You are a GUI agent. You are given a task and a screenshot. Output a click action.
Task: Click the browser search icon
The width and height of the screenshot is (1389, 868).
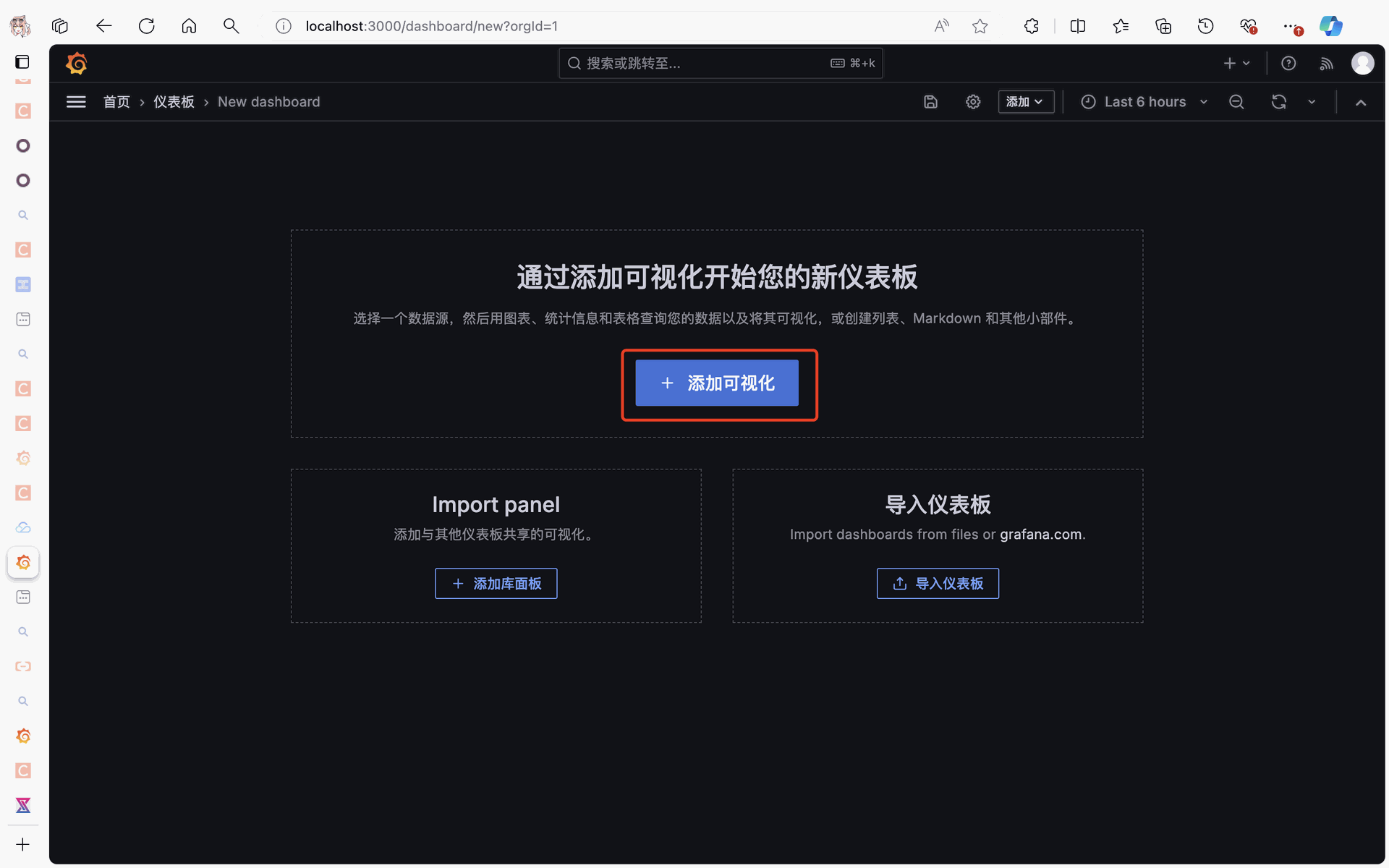coord(231,26)
